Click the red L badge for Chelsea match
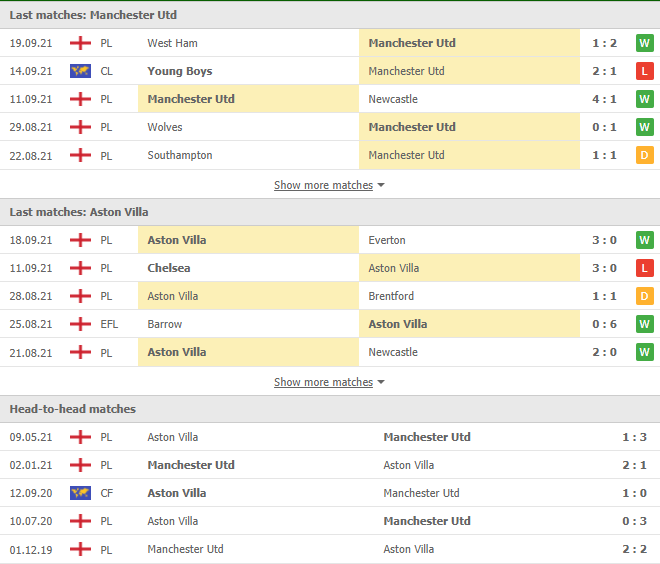This screenshot has height=564, width=660. (644, 268)
